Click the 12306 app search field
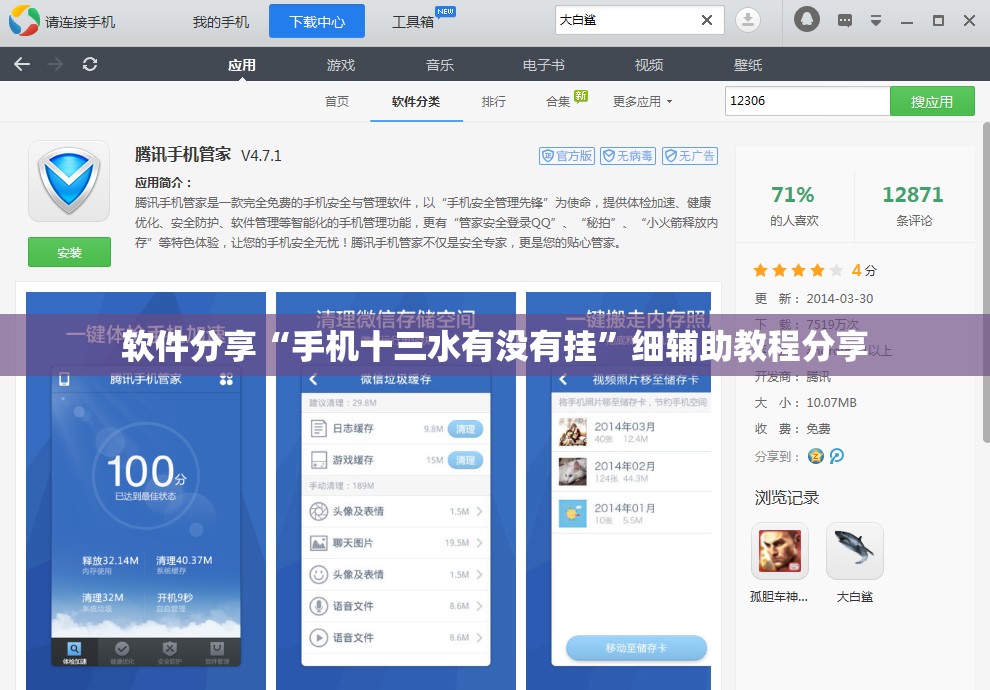The width and height of the screenshot is (990, 690). click(x=808, y=101)
